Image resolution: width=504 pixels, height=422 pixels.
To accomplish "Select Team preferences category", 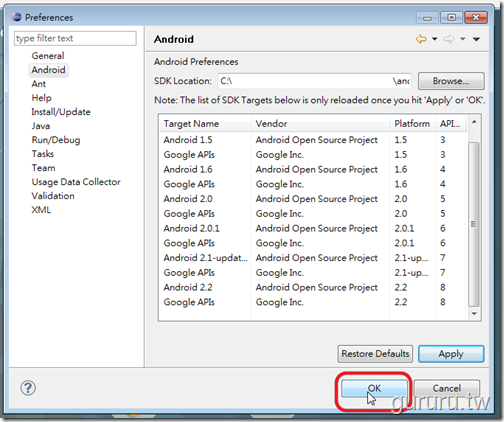I will [43, 168].
